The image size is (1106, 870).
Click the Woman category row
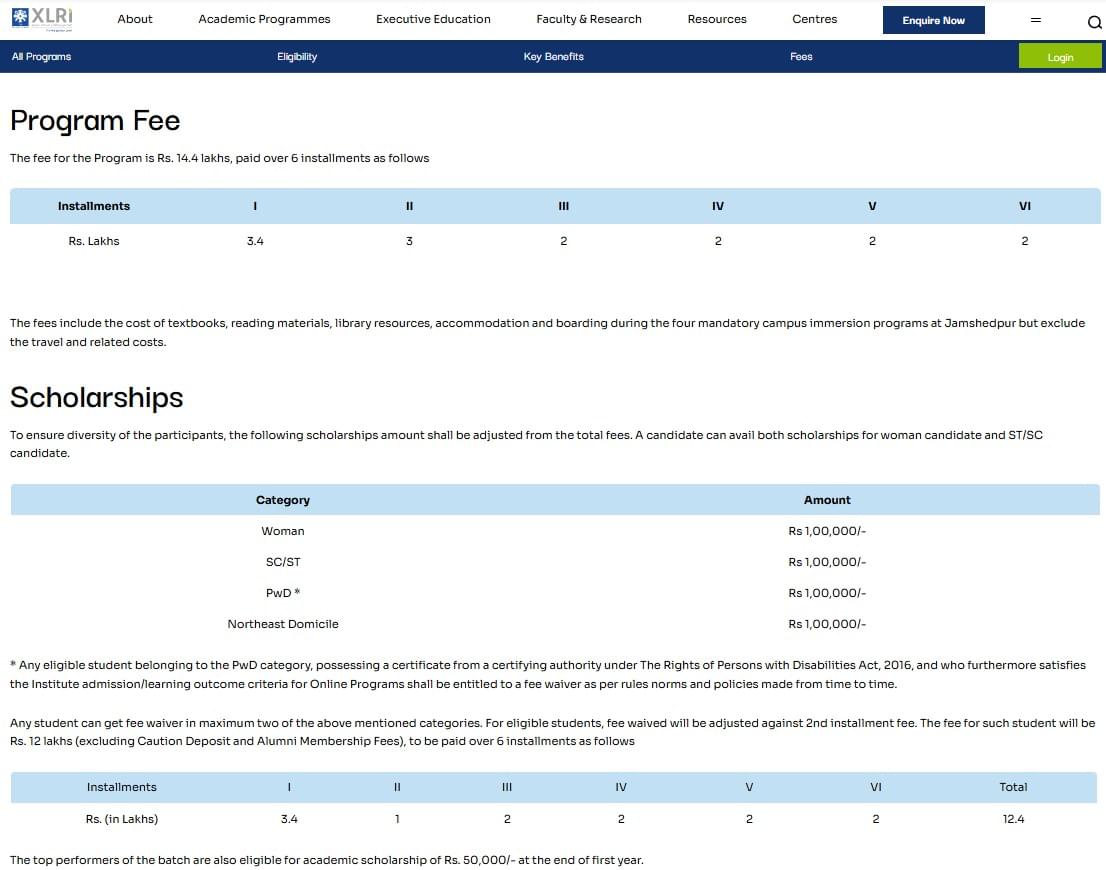[x=283, y=531]
